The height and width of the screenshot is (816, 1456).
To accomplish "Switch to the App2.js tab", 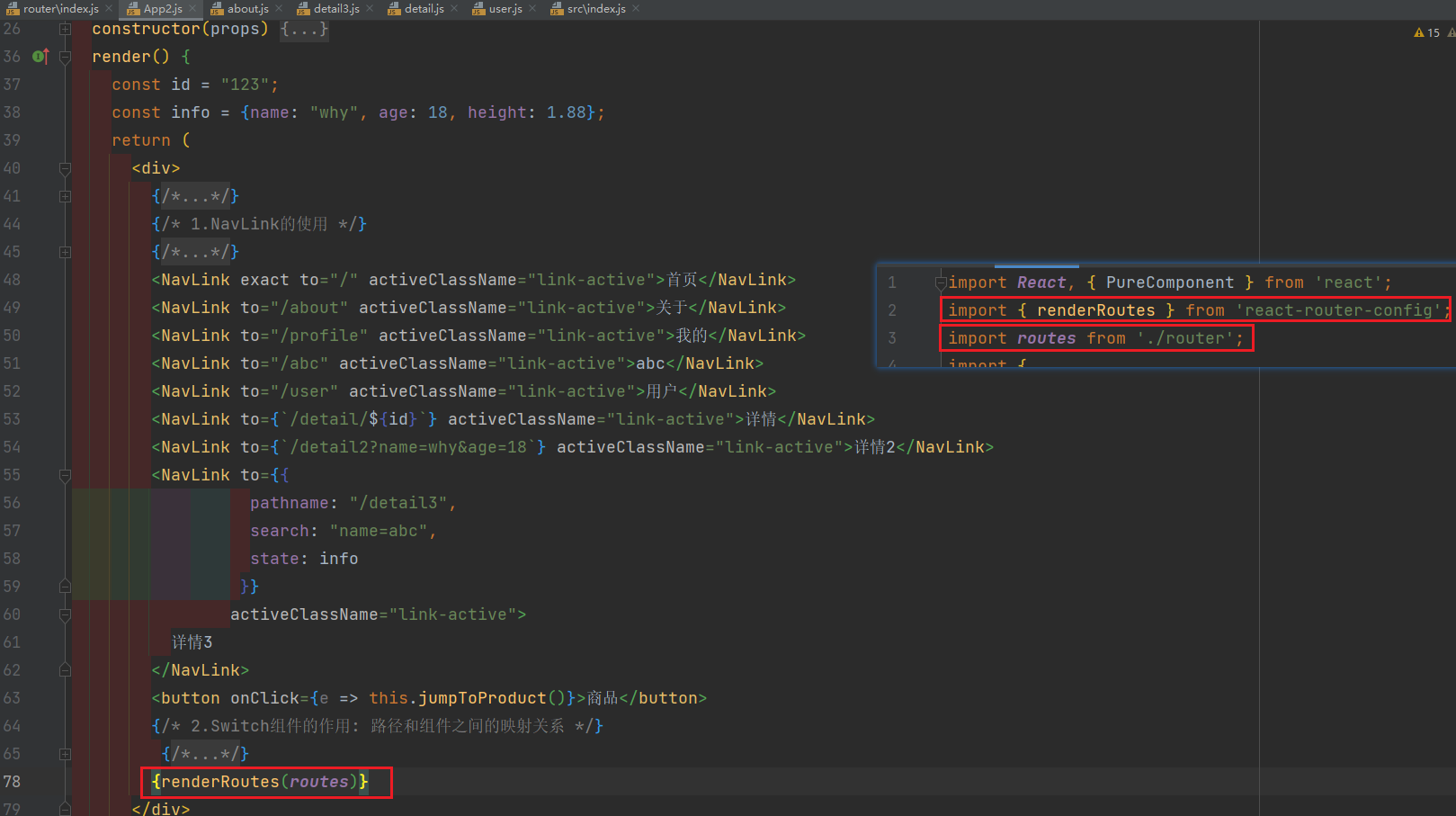I will click(x=163, y=9).
